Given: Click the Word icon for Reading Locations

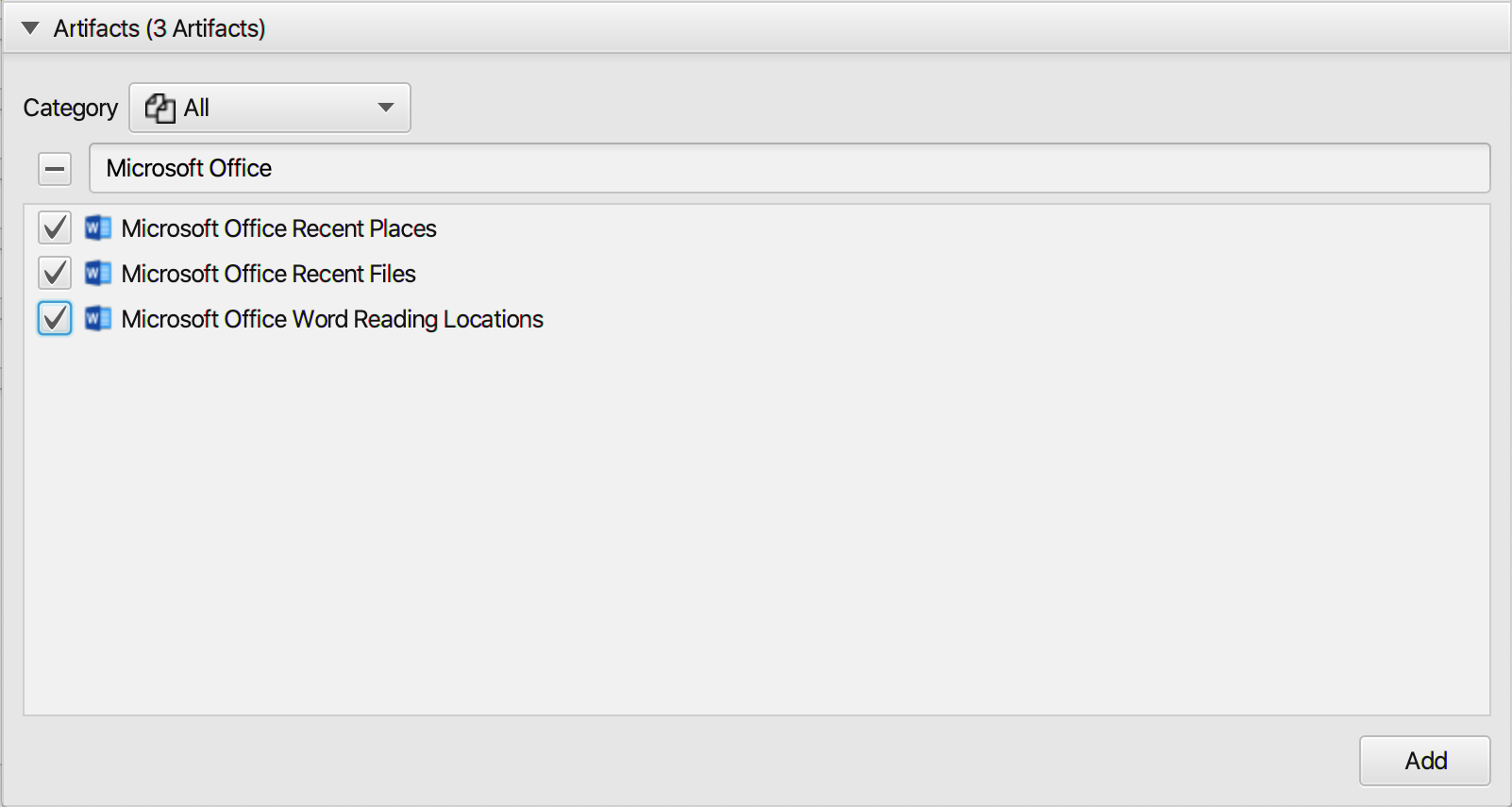Looking at the screenshot, I should click(98, 319).
